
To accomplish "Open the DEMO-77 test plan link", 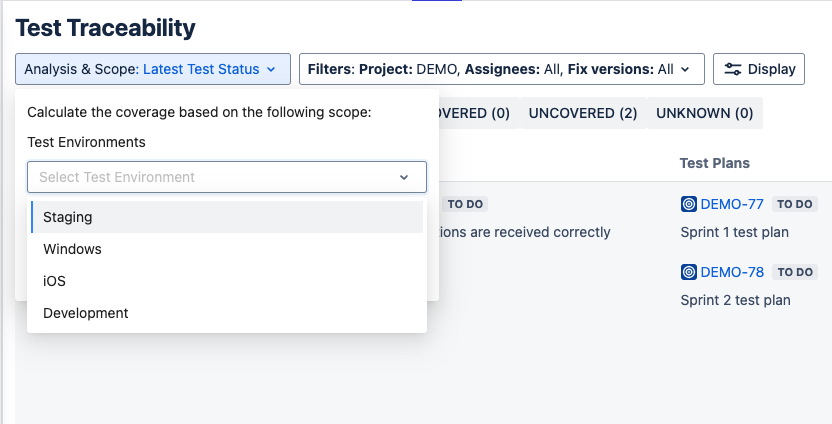I will [x=732, y=204].
